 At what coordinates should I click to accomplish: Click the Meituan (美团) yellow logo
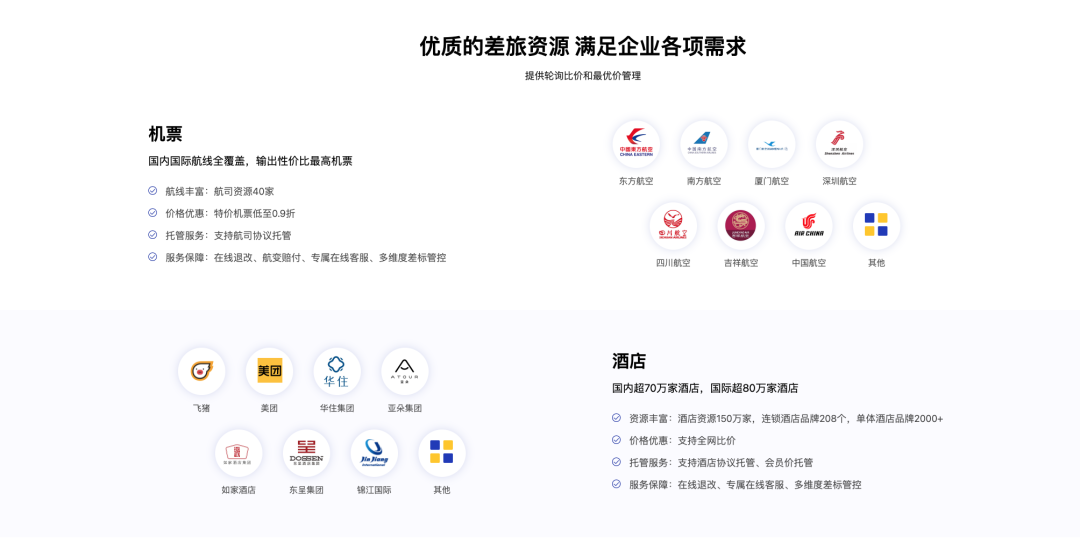pyautogui.click(x=269, y=371)
